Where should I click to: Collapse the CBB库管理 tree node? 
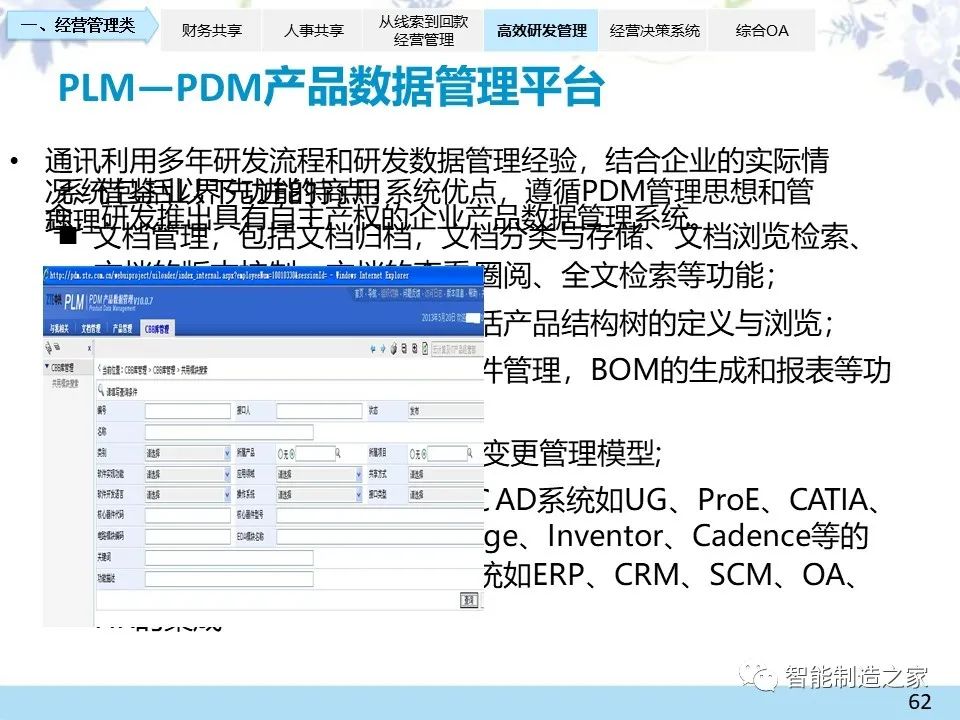[47, 367]
